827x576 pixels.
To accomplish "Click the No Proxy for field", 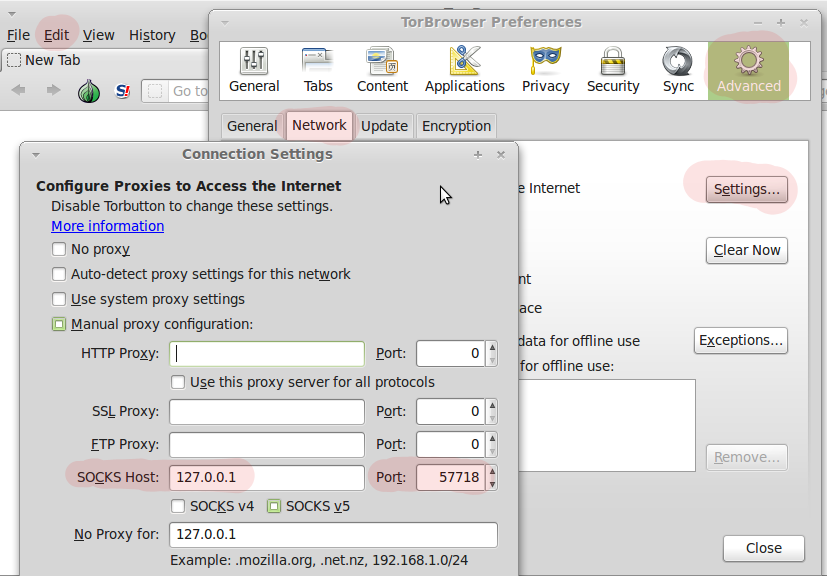I will point(333,535).
